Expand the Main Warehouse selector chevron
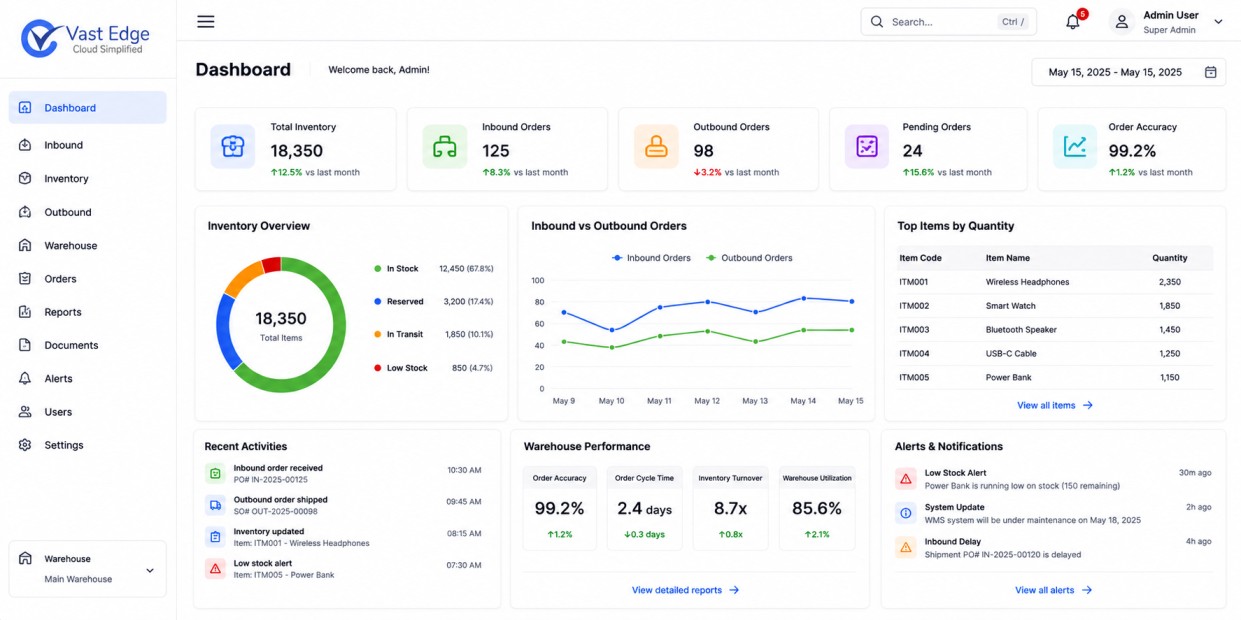 tap(150, 571)
